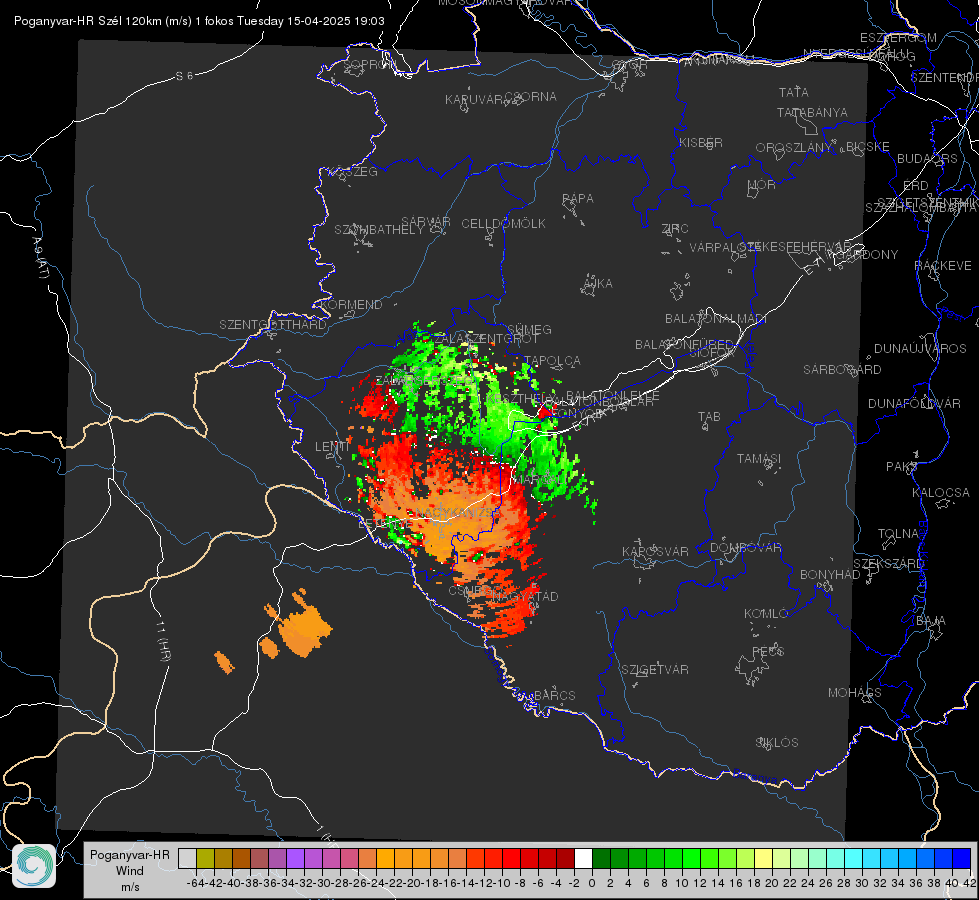This screenshot has width=979, height=900.
Task: Click the SZOMBATHELY city label
Action: 379,230
